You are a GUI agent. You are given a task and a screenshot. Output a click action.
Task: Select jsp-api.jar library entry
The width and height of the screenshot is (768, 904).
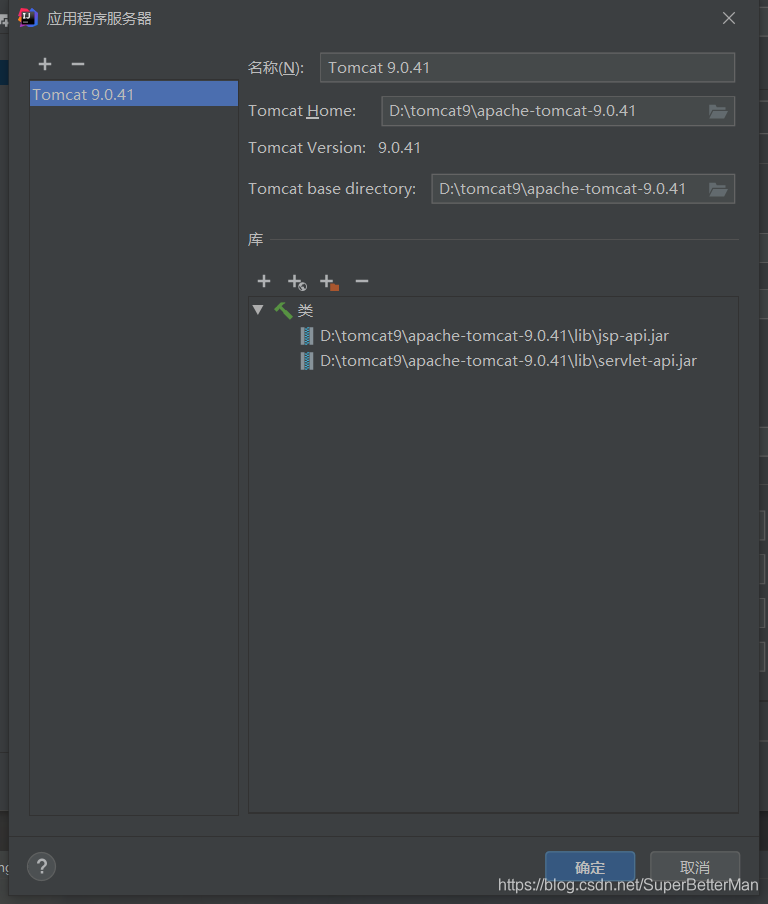tap(494, 336)
